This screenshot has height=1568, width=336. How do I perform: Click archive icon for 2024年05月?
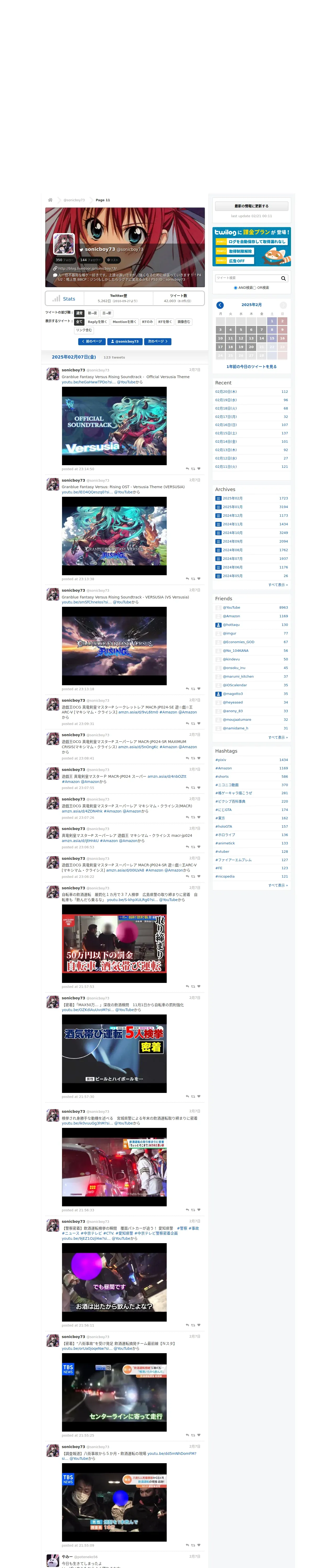[x=218, y=576]
